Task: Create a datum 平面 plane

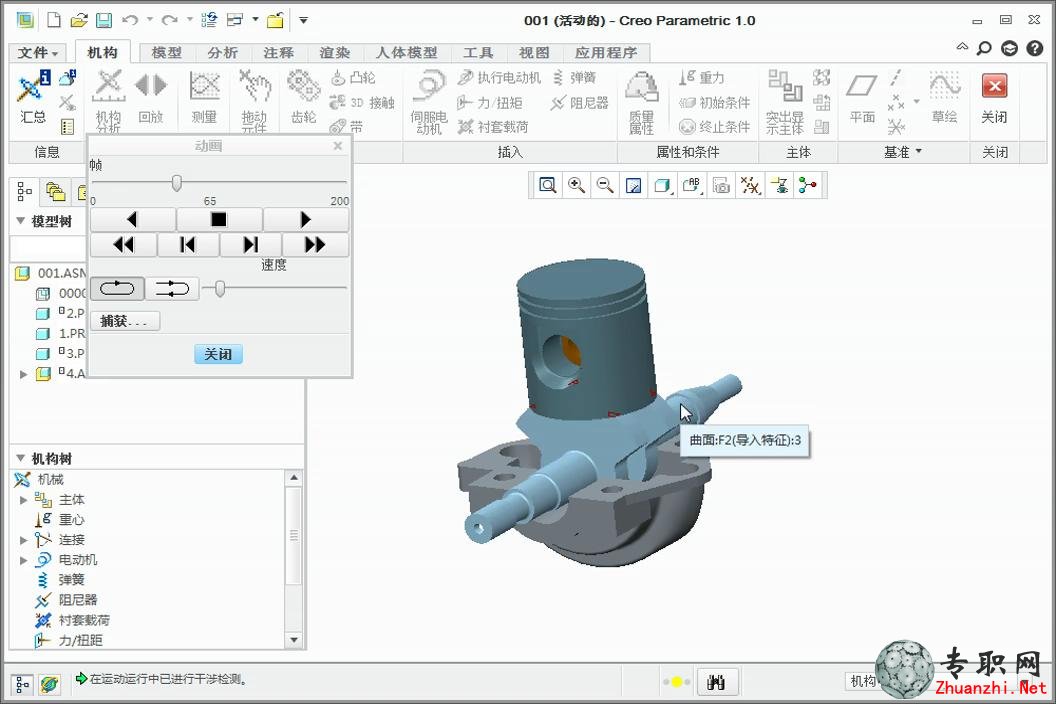Action: point(862,99)
